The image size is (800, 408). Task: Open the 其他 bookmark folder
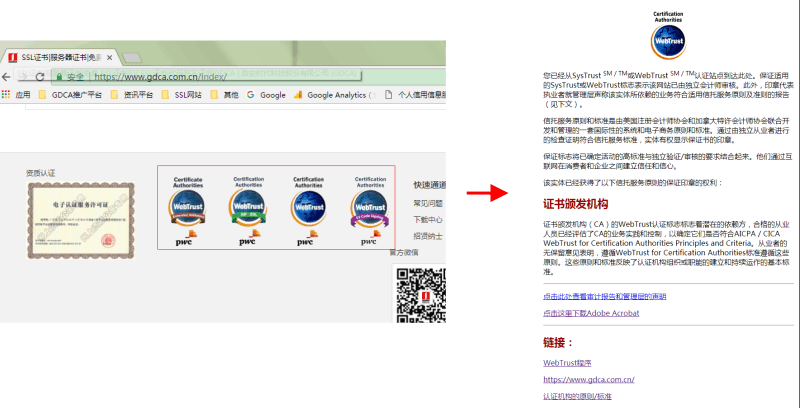pos(224,95)
